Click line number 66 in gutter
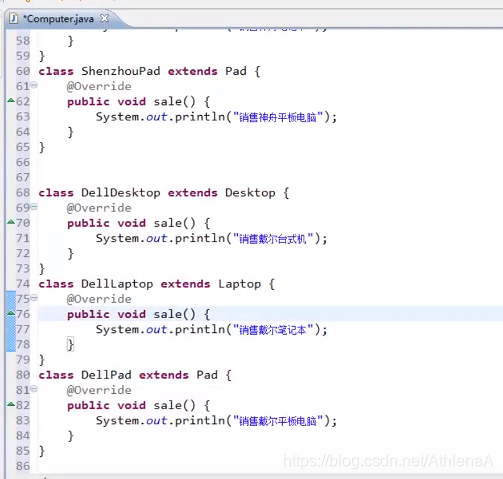 23,162
